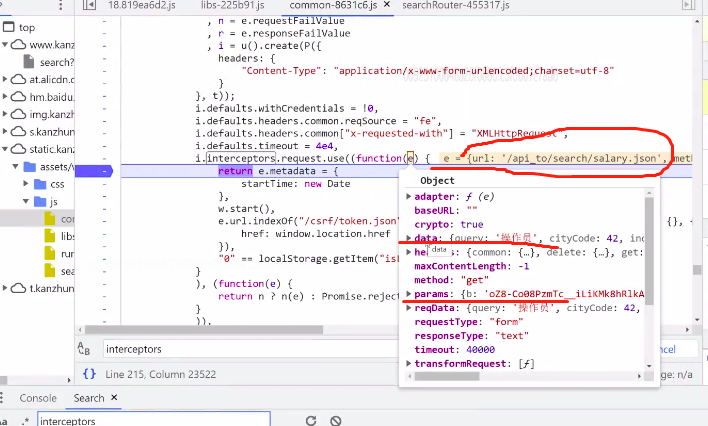Expand the s.kanzhun domain node
The height and width of the screenshot is (426, 708).
(x=5, y=131)
